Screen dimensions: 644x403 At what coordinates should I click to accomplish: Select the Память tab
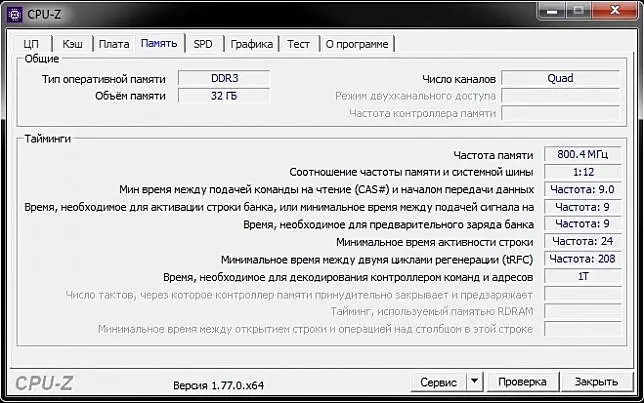point(159,43)
